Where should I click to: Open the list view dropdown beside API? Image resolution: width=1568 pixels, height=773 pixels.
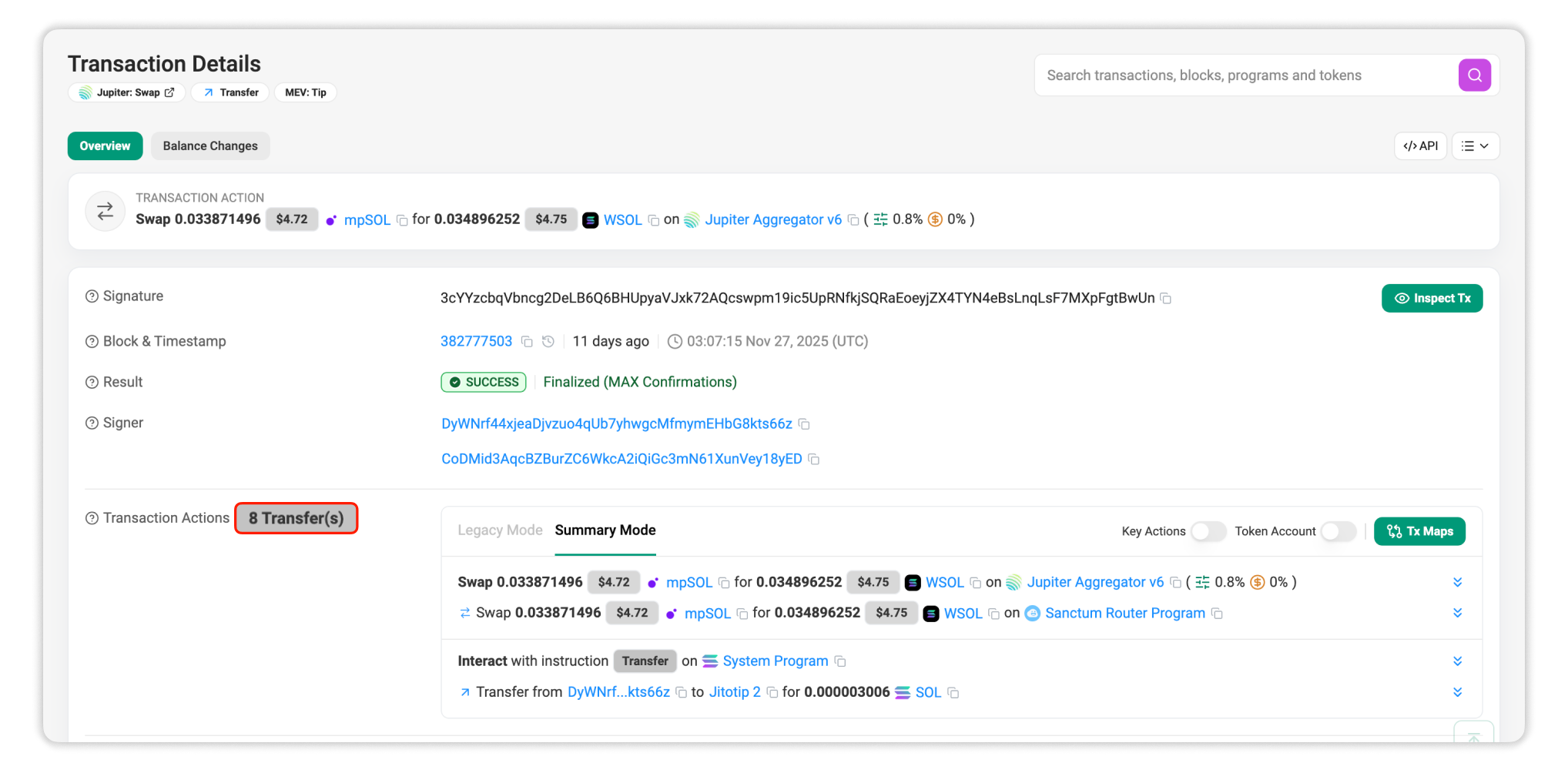pyautogui.click(x=1475, y=146)
